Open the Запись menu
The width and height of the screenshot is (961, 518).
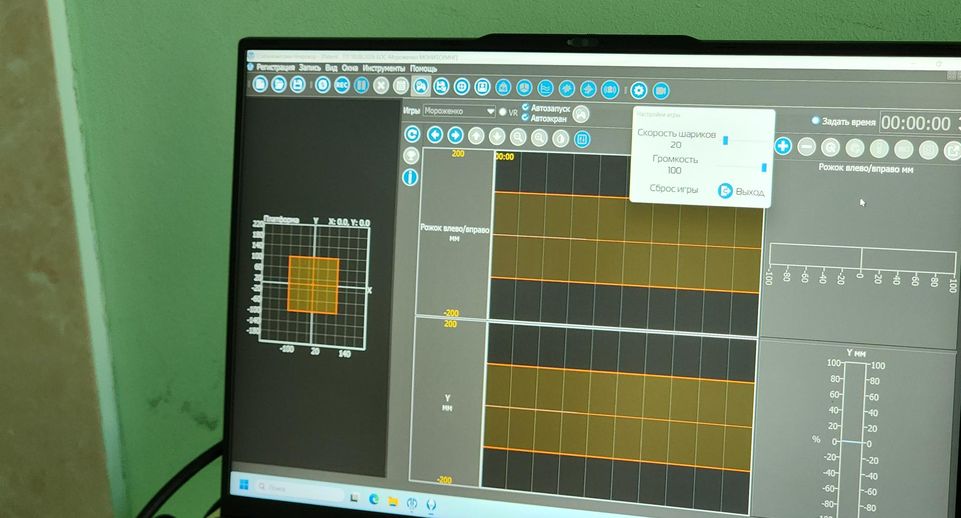[x=310, y=67]
